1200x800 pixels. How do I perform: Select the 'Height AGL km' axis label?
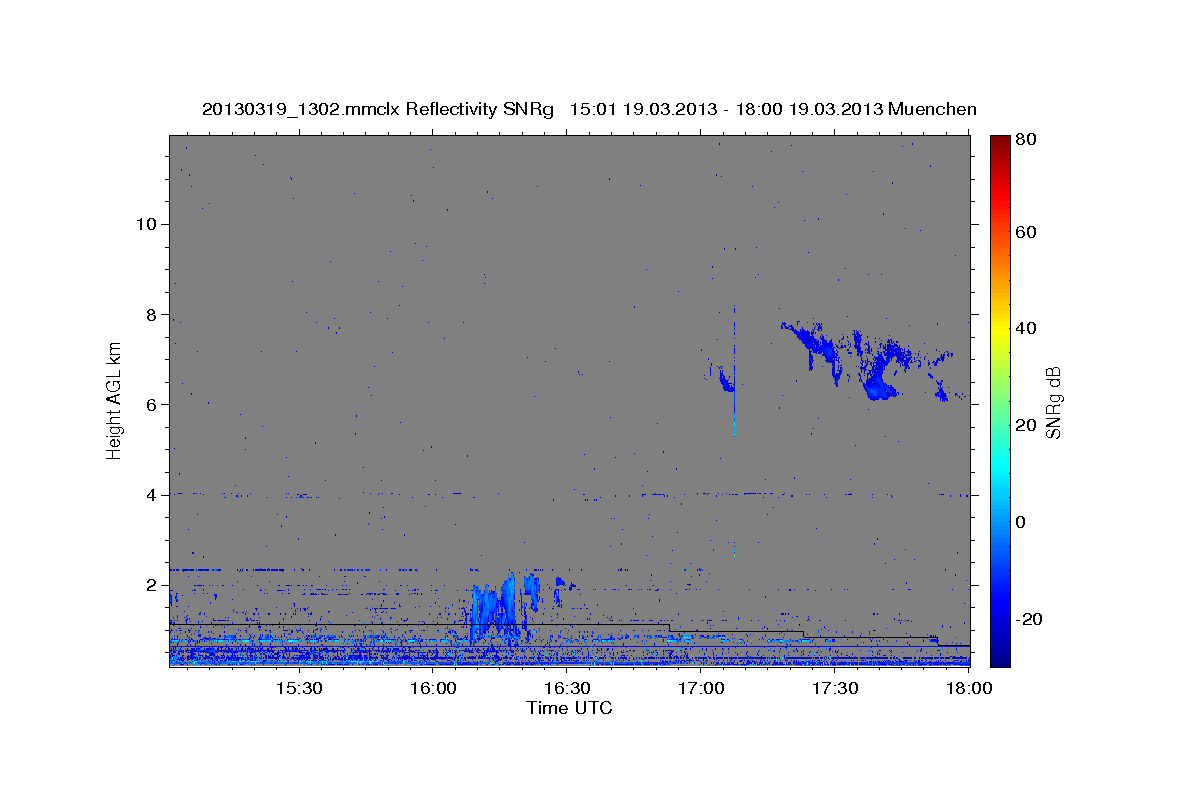115,400
